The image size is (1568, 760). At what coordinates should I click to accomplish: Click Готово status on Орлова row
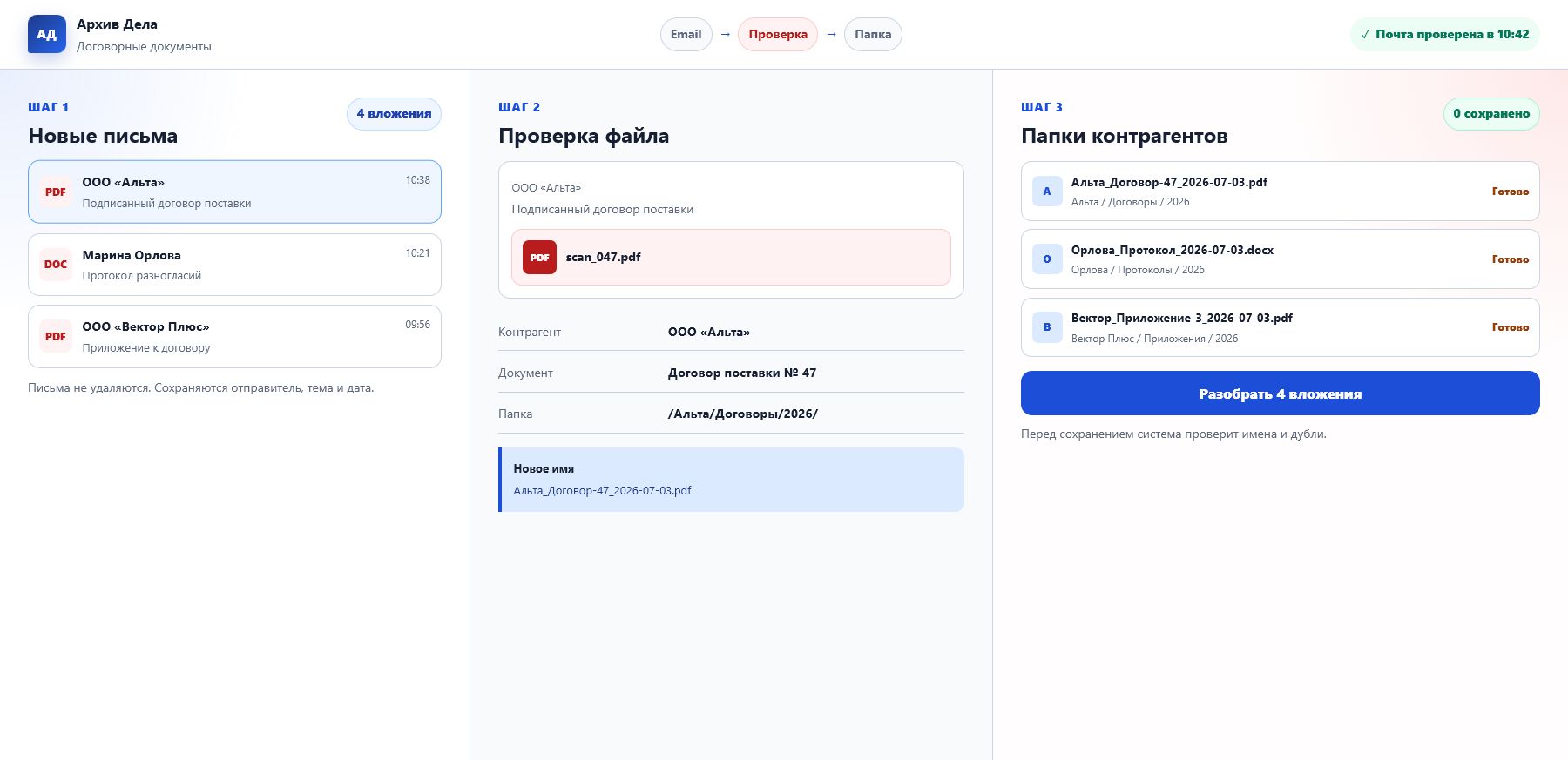point(1511,259)
